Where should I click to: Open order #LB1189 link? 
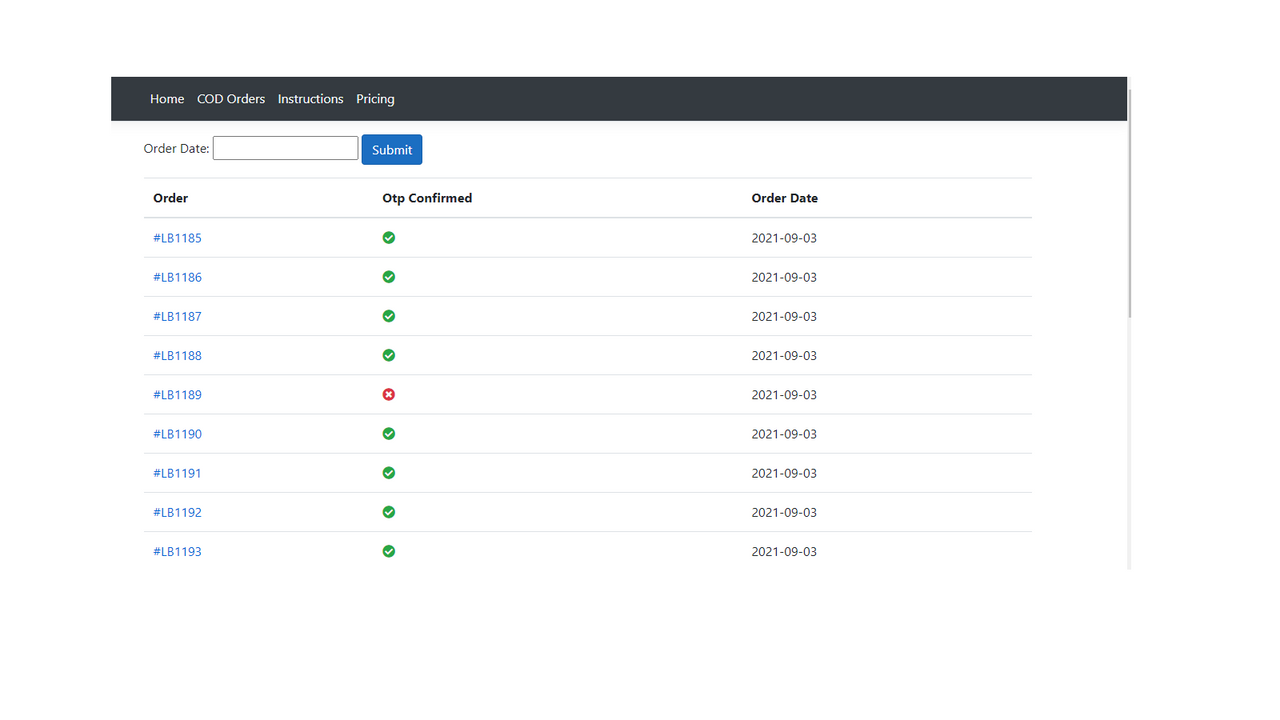click(177, 394)
